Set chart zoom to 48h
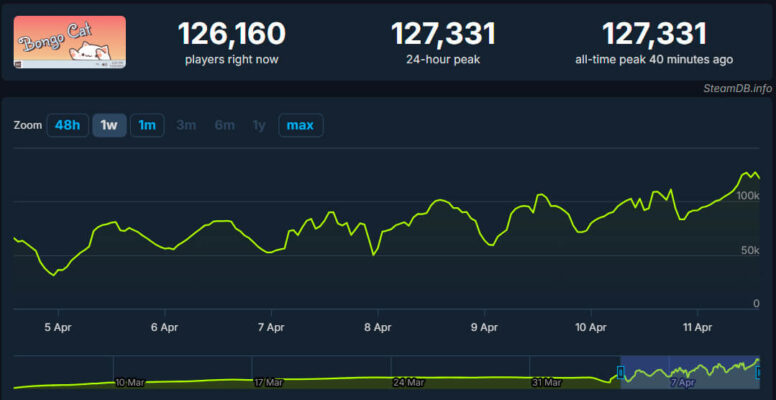The image size is (776, 400). (x=67, y=125)
